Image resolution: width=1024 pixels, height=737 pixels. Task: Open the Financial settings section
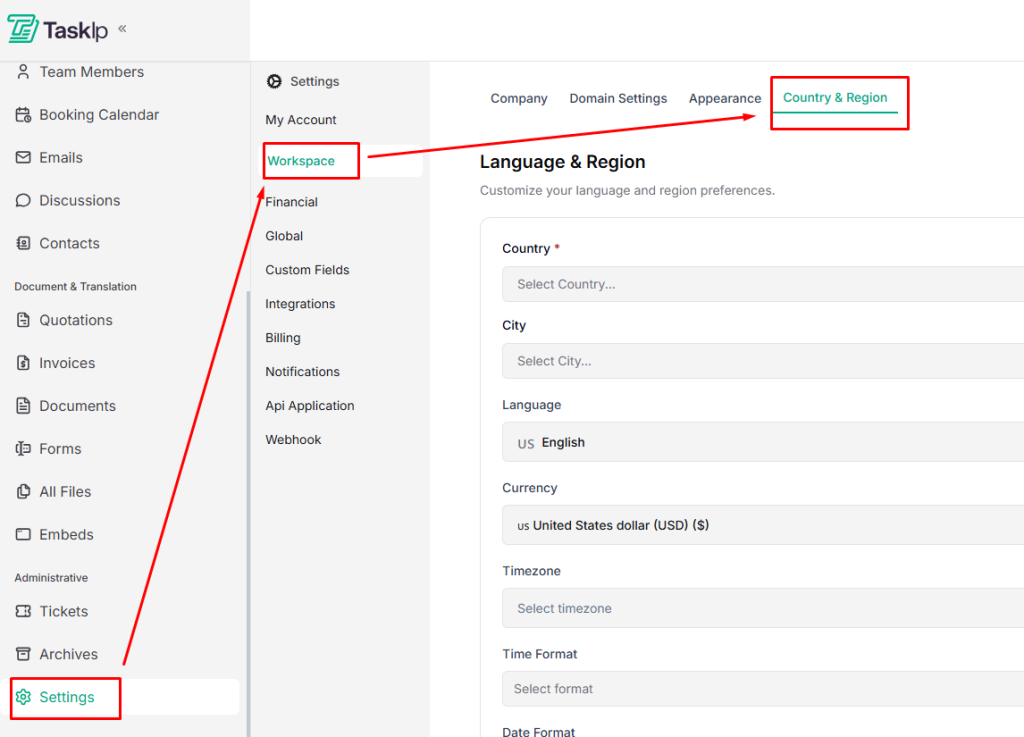click(x=291, y=202)
